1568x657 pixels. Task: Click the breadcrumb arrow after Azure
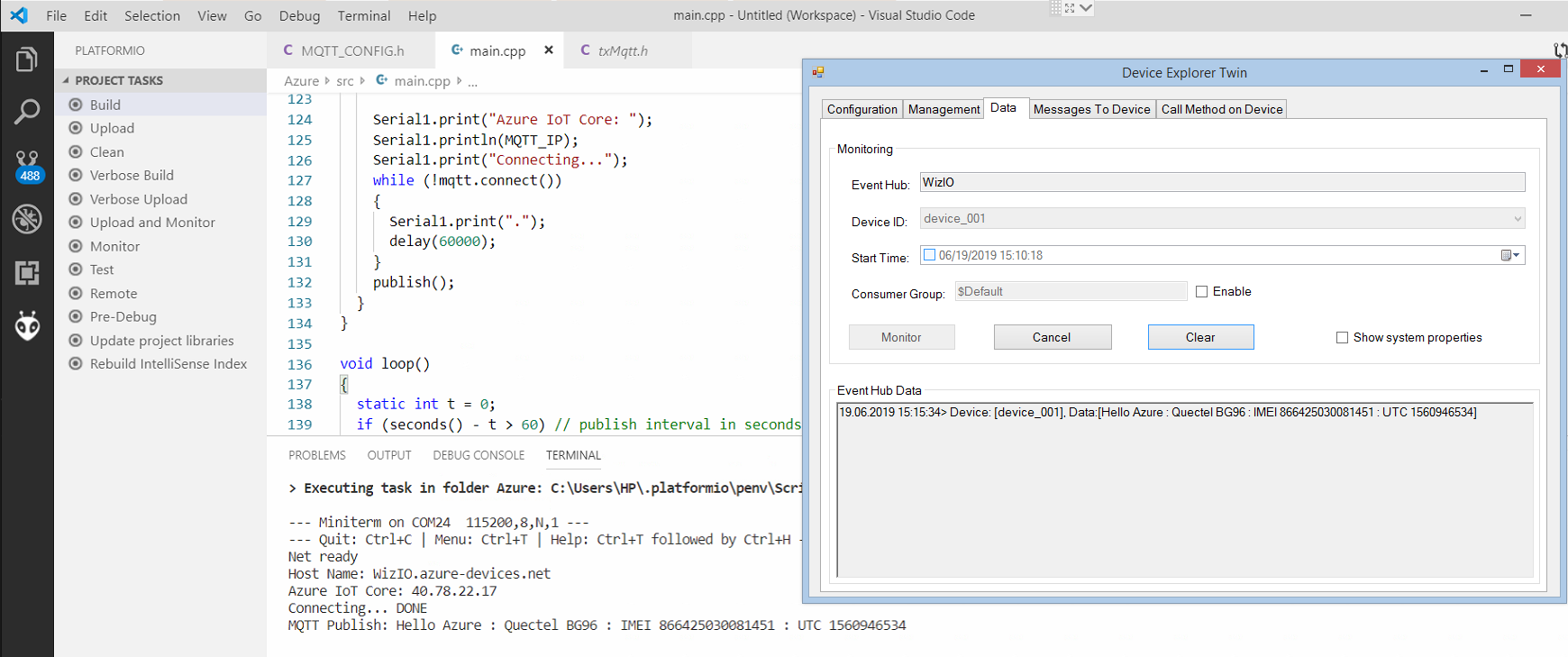(x=327, y=81)
